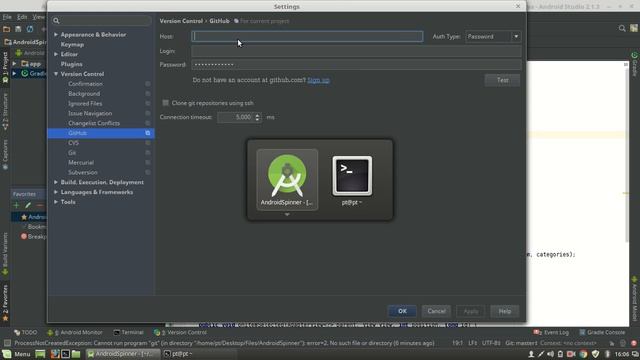Click the volume tray icon

550,354
